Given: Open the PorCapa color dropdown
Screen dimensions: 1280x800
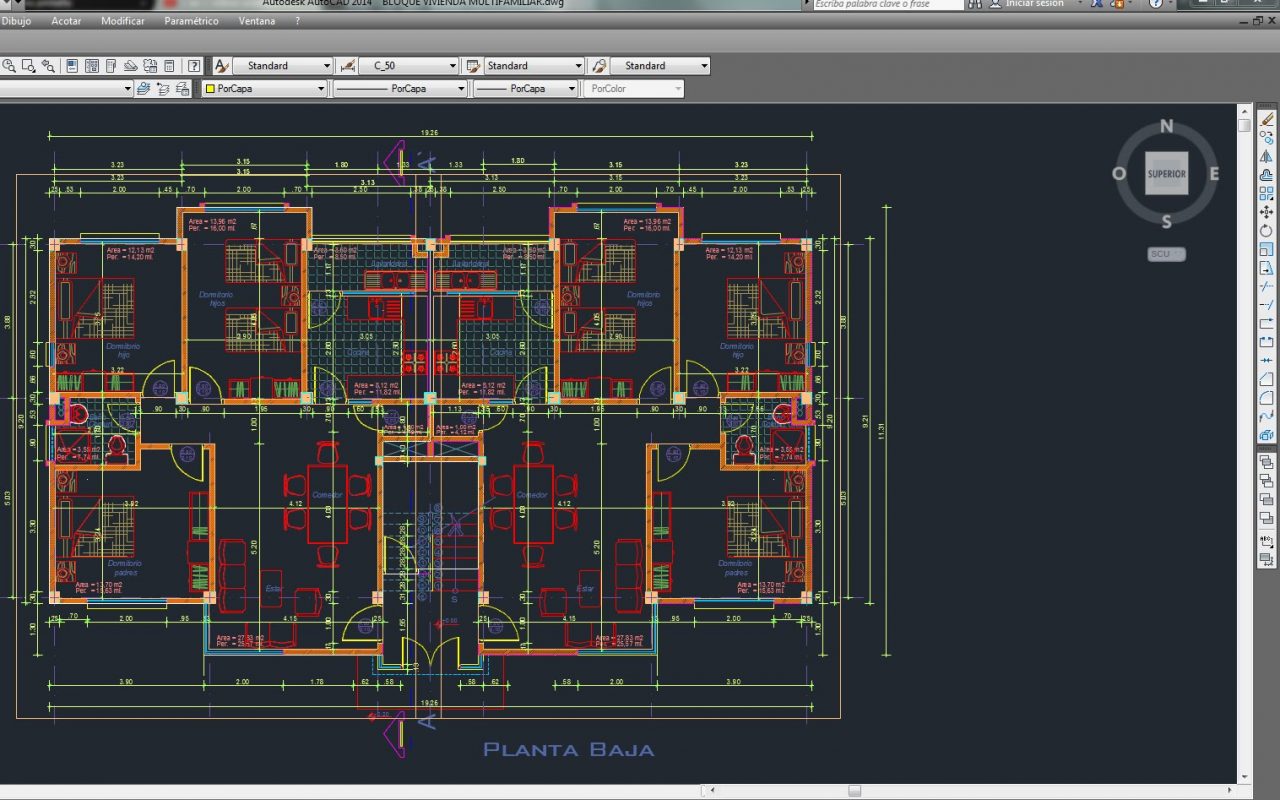Looking at the screenshot, I should [321, 89].
